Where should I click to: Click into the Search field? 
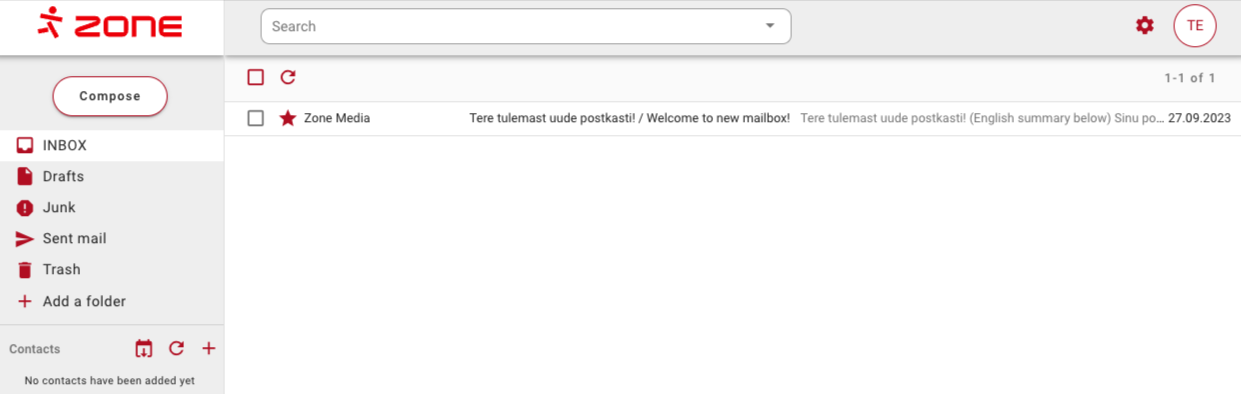coord(510,26)
